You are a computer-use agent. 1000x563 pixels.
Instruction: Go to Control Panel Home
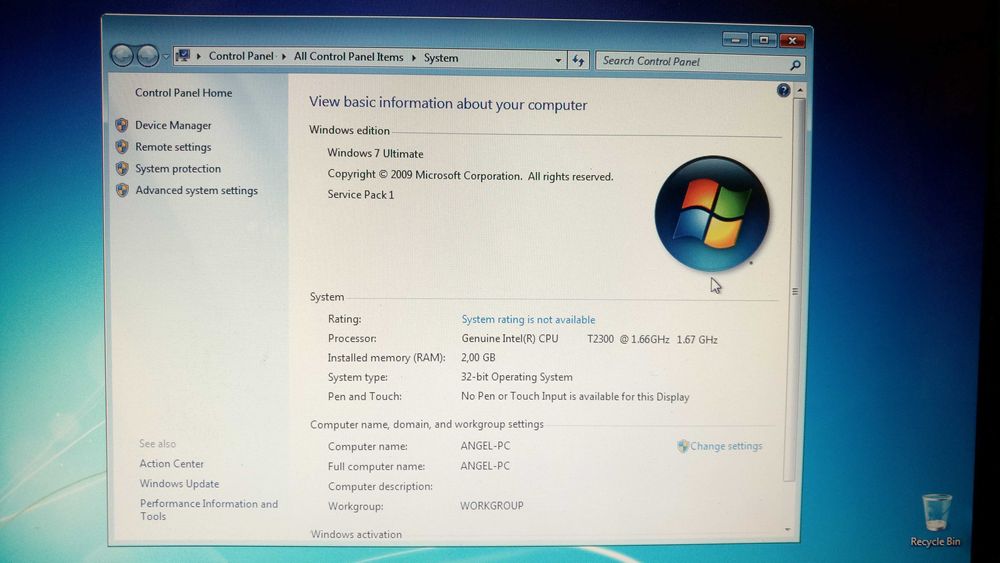pos(184,92)
